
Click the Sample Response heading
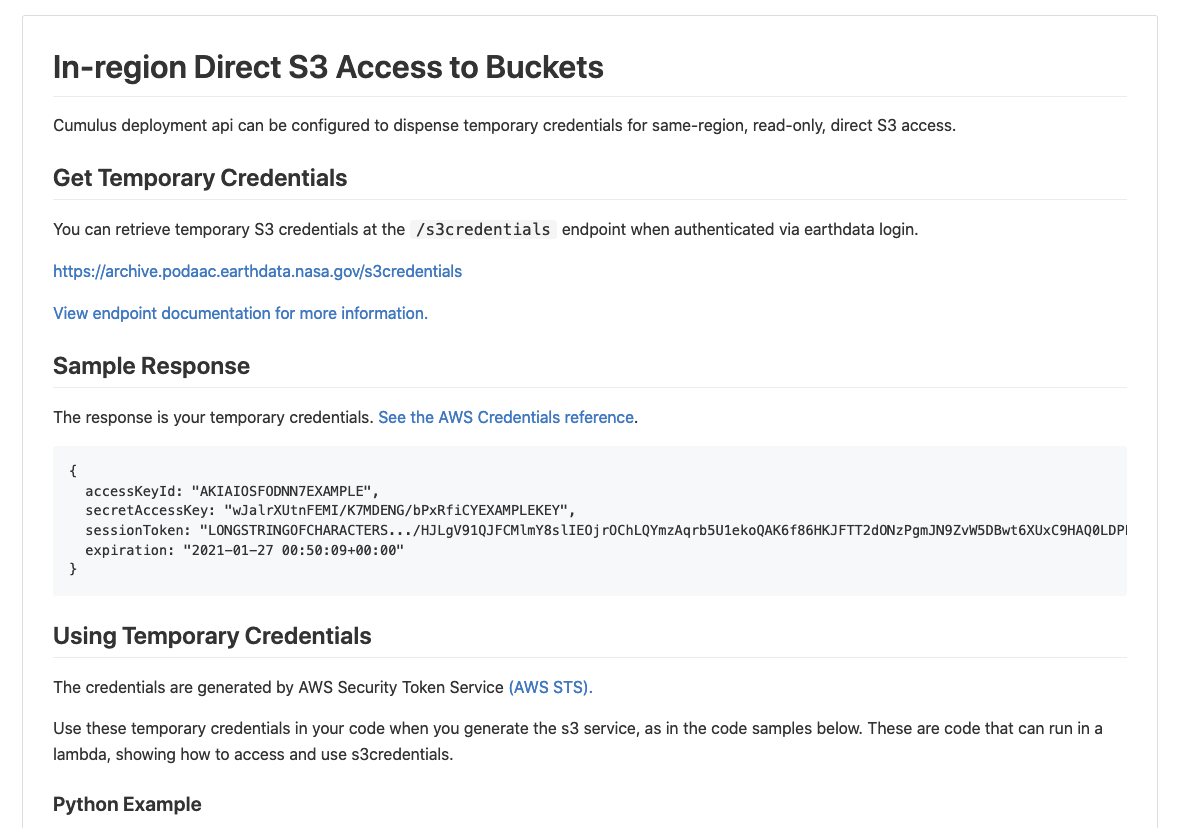151,366
